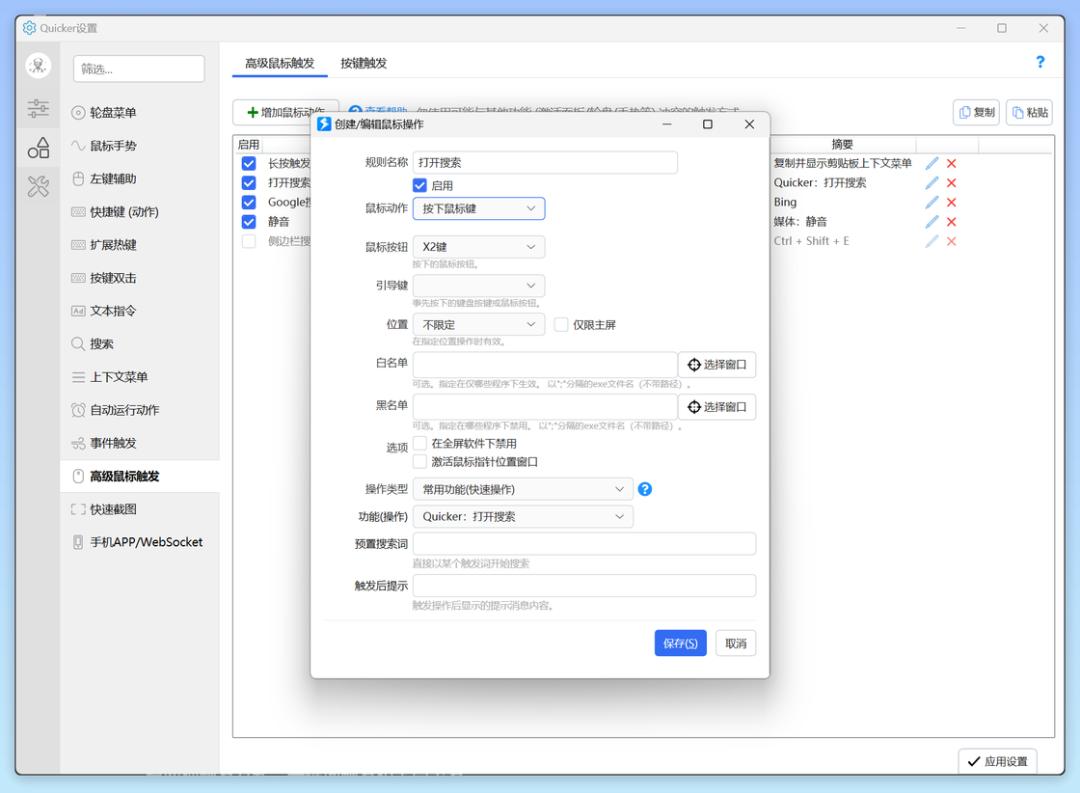Viewport: 1080px width, 793px height.
Task: Open 扩展热键 in the sidebar
Action: pos(139,245)
